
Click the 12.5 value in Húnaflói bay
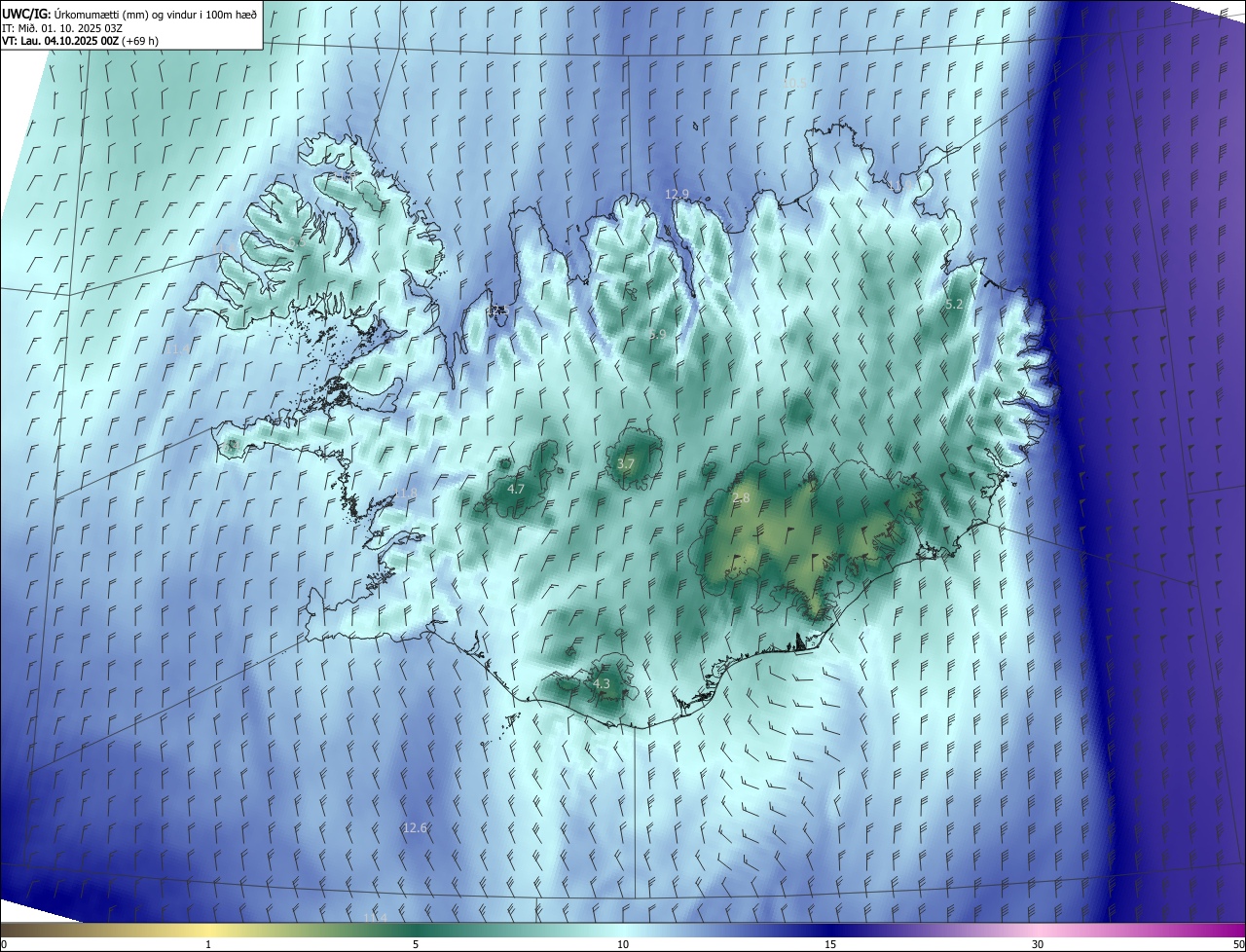tap(498, 310)
